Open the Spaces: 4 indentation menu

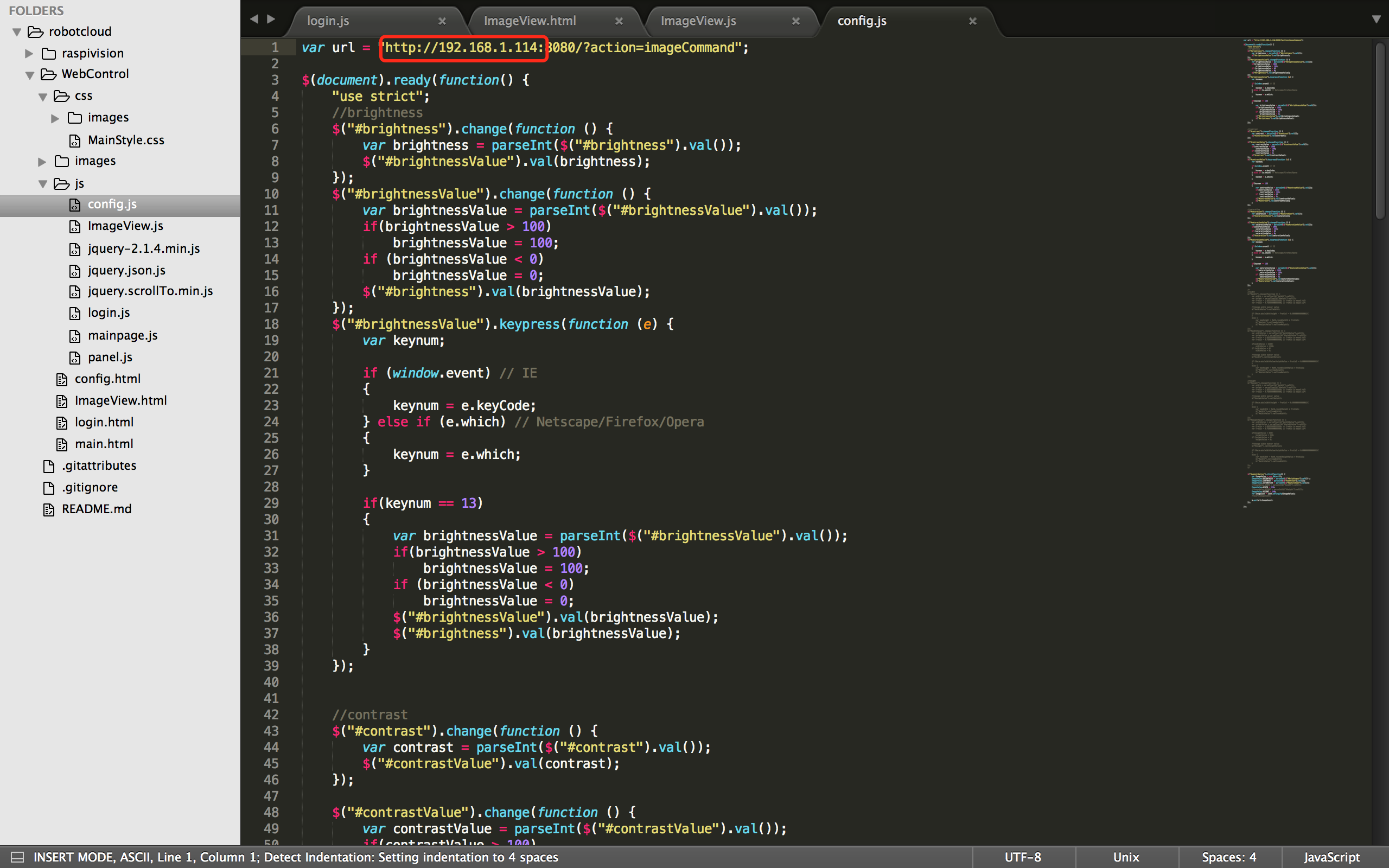pos(1228,857)
